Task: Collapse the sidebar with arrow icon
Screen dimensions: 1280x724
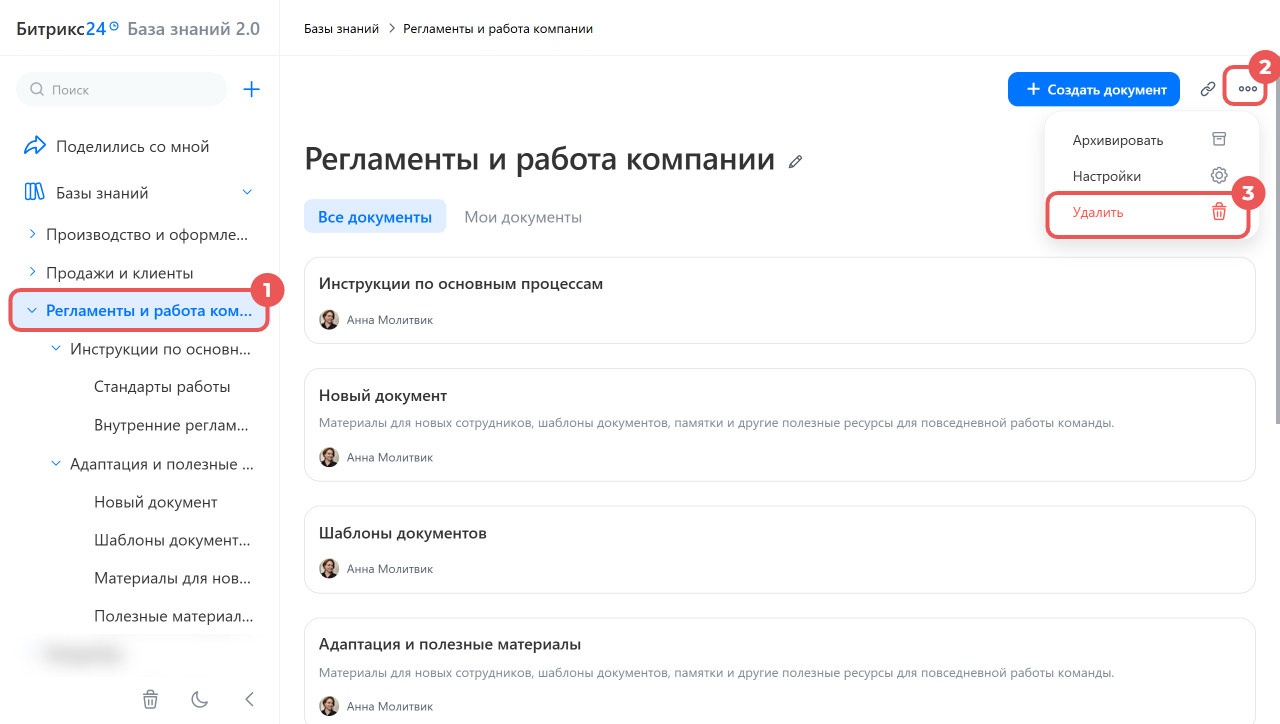Action: pyautogui.click(x=250, y=699)
